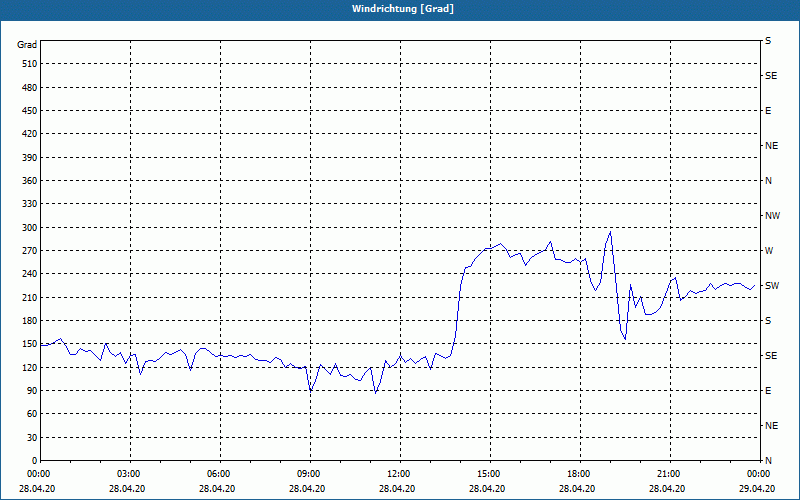Select the S compass label on the 180 gridline

(x=768, y=321)
